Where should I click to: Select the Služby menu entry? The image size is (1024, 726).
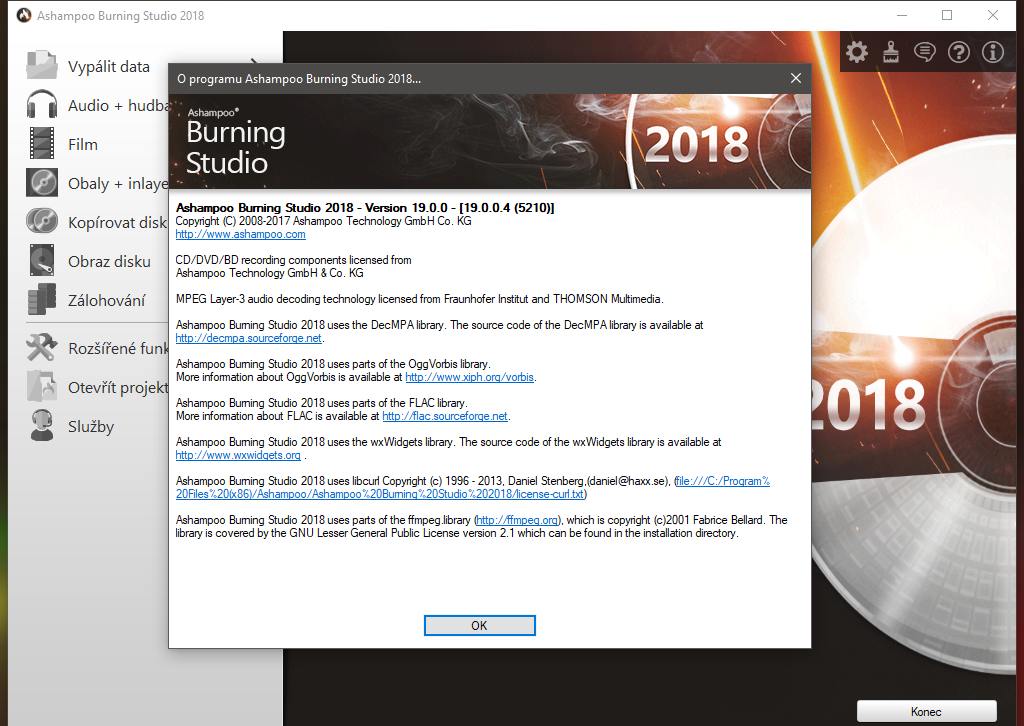click(x=91, y=426)
